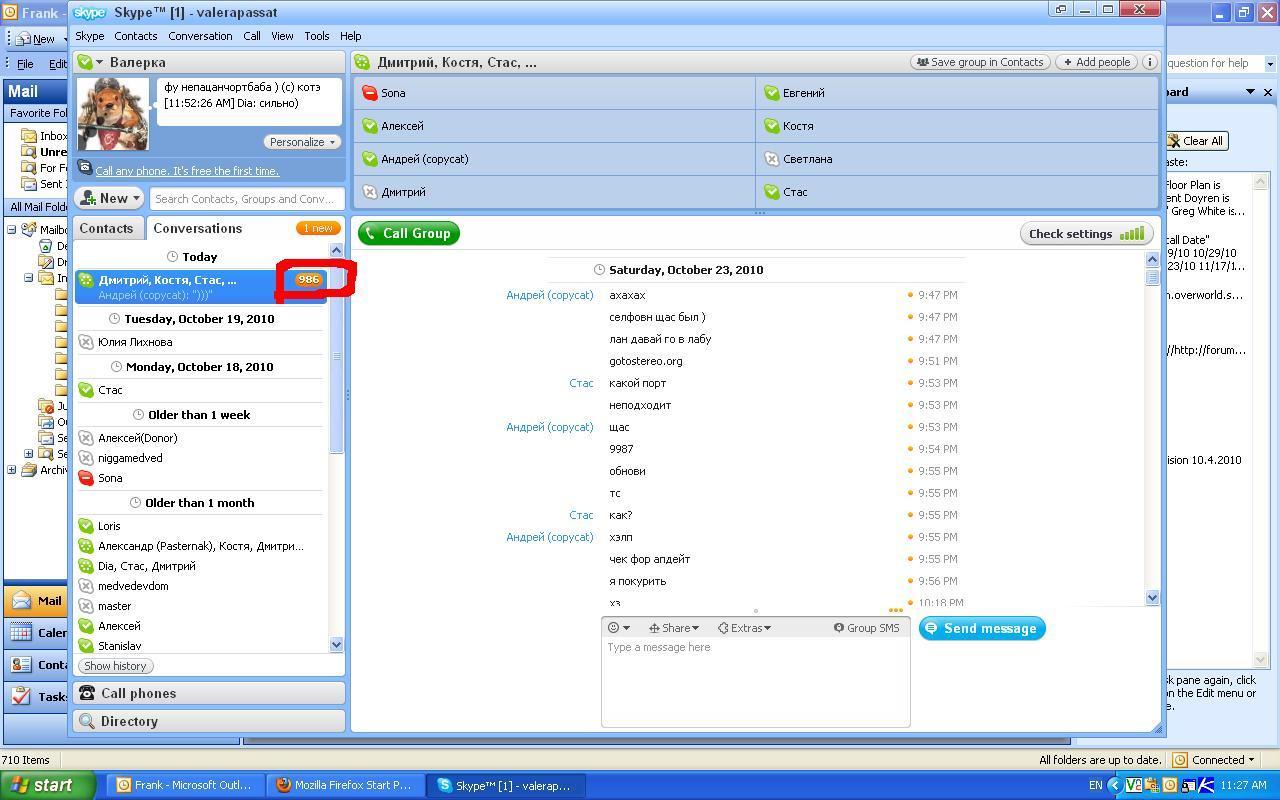Viewport: 1280px width, 800px height.
Task: Click participant Светлана offline icon
Action: [x=771, y=159]
